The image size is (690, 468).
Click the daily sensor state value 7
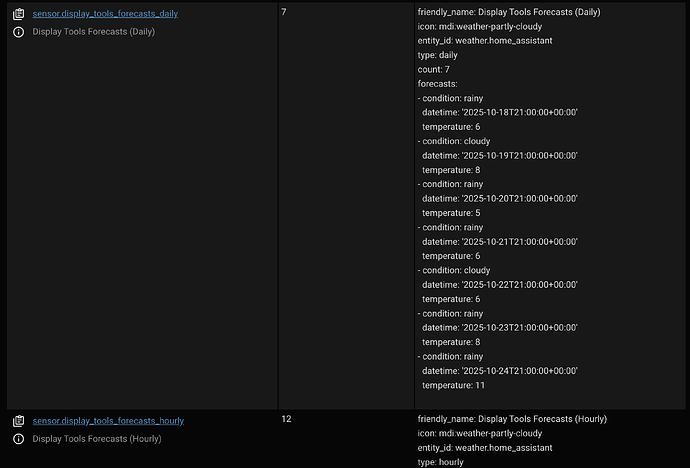pos(284,12)
